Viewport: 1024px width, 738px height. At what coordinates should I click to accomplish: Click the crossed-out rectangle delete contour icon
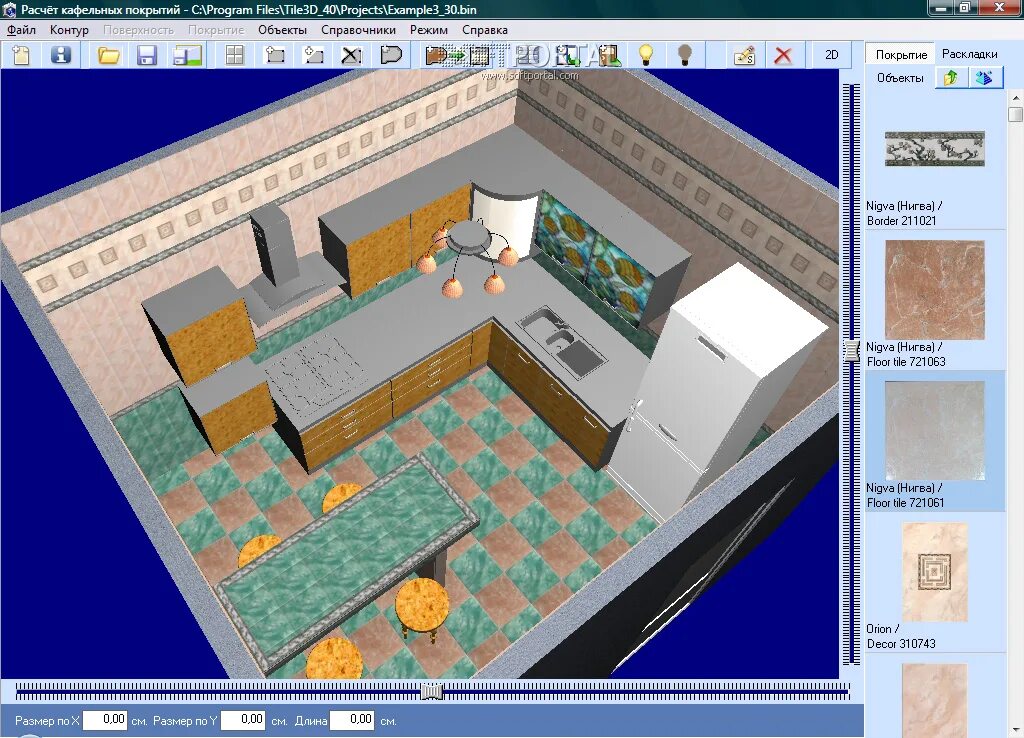point(351,55)
